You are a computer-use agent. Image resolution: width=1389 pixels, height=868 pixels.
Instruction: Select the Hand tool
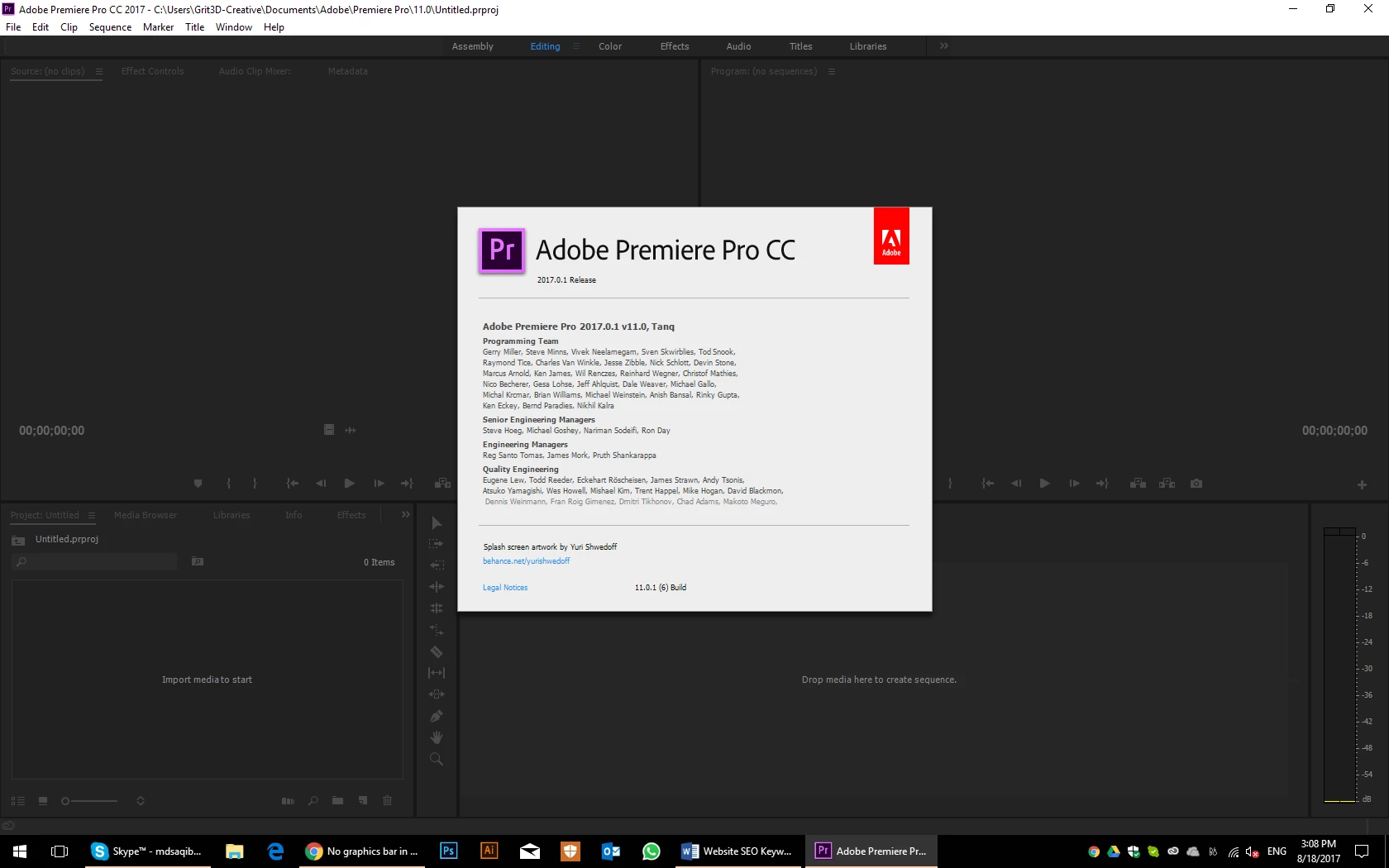pyautogui.click(x=437, y=737)
